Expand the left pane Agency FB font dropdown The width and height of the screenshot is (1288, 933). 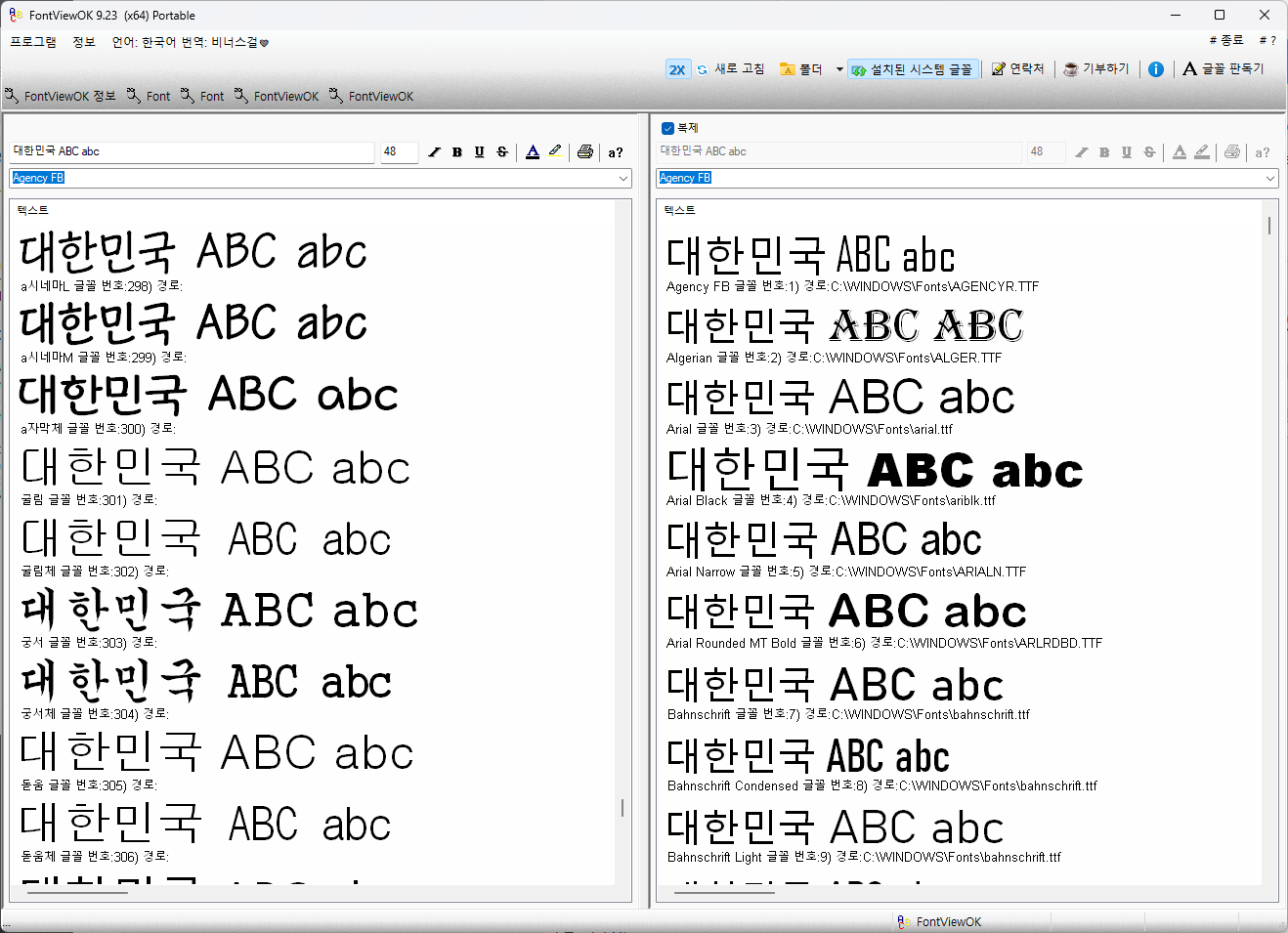[623, 178]
